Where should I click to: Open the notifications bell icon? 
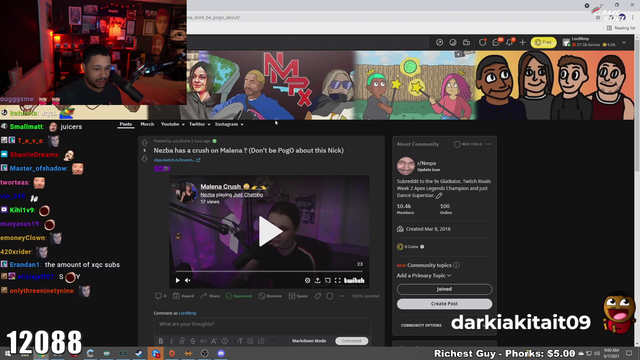tap(509, 42)
